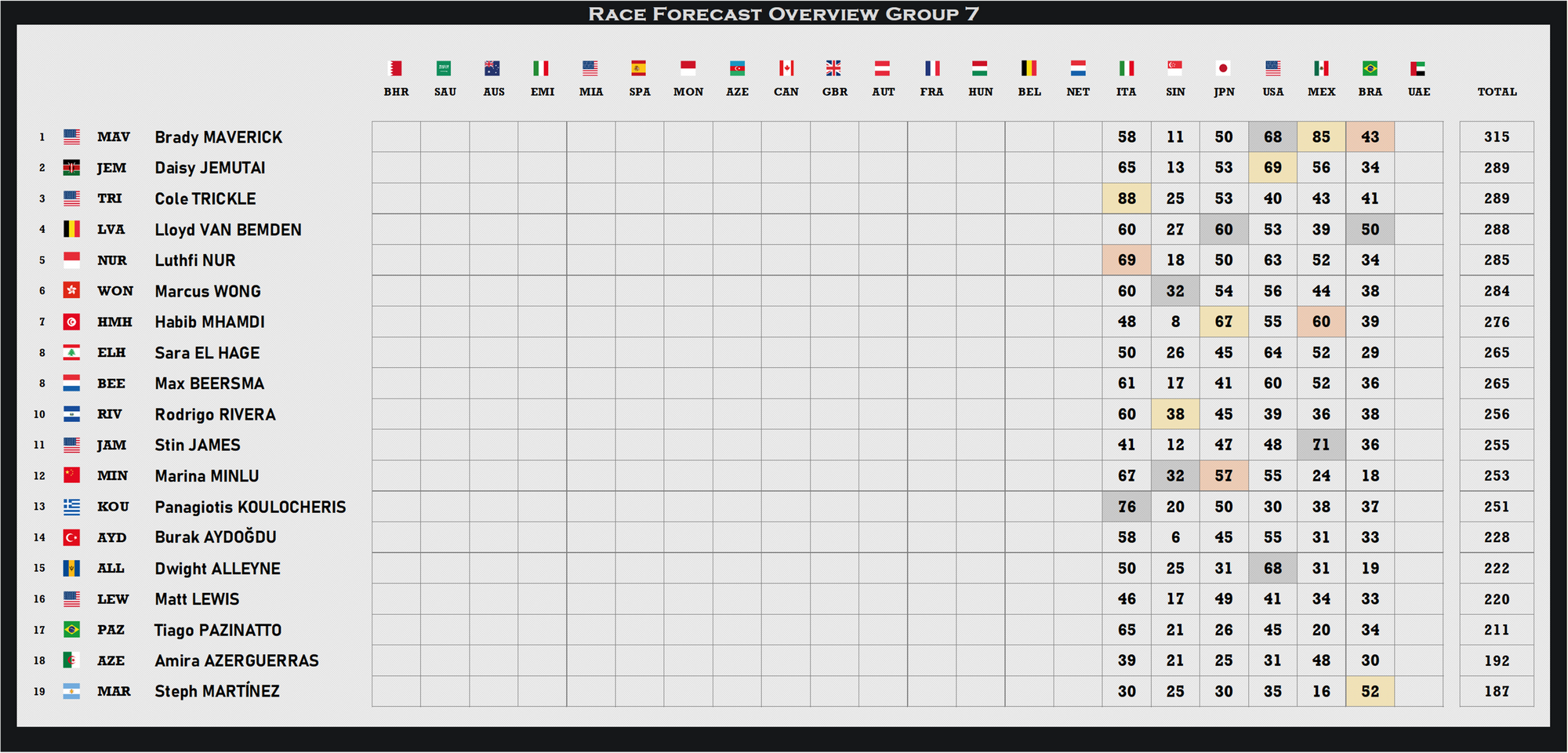The width and height of the screenshot is (1568, 753).
Task: Select the Hong Kong flag beside WON
Action: (x=71, y=291)
